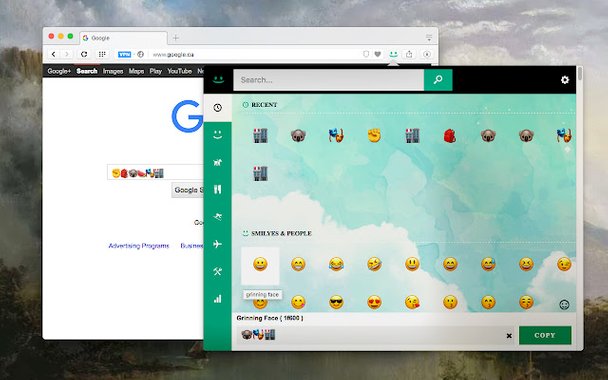Open YouTube in the Google bar
This screenshot has width=608, height=380.
coord(180,71)
